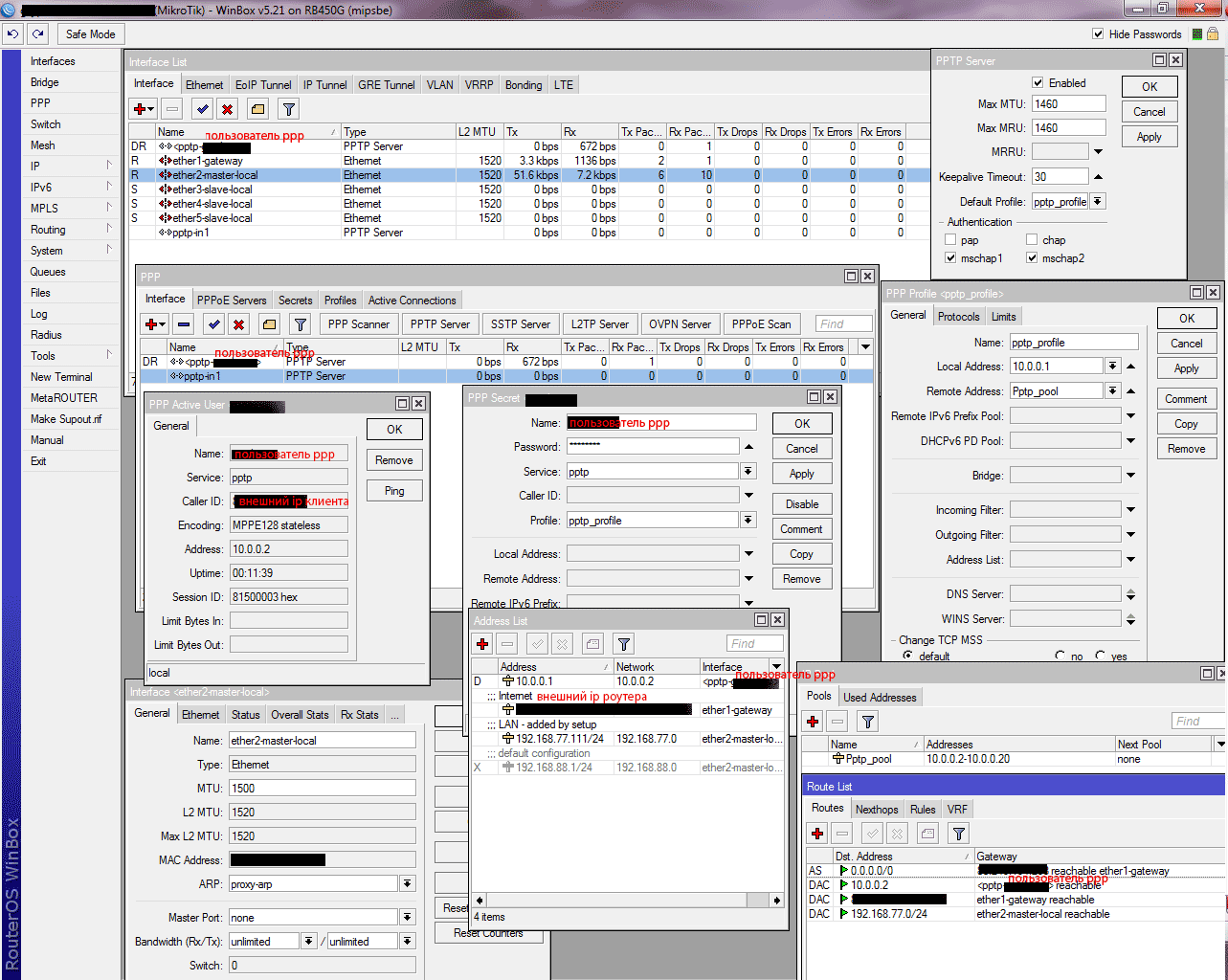Image resolution: width=1228 pixels, height=980 pixels.
Task: Click the Safe Mode button
Action: tap(90, 33)
